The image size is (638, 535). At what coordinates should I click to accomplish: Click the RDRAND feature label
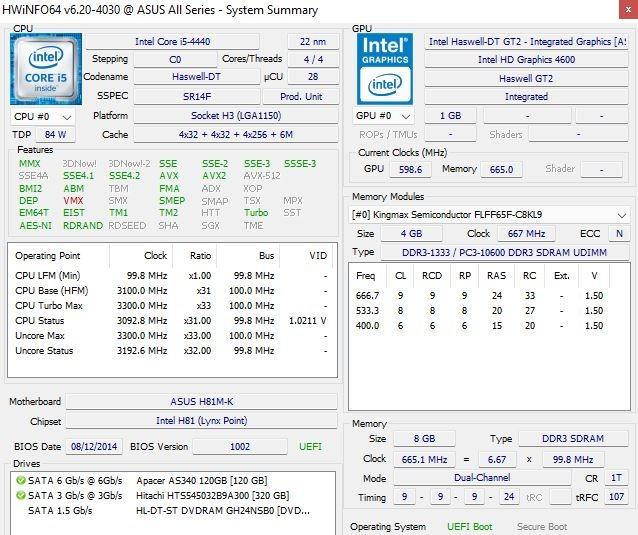click(x=83, y=226)
